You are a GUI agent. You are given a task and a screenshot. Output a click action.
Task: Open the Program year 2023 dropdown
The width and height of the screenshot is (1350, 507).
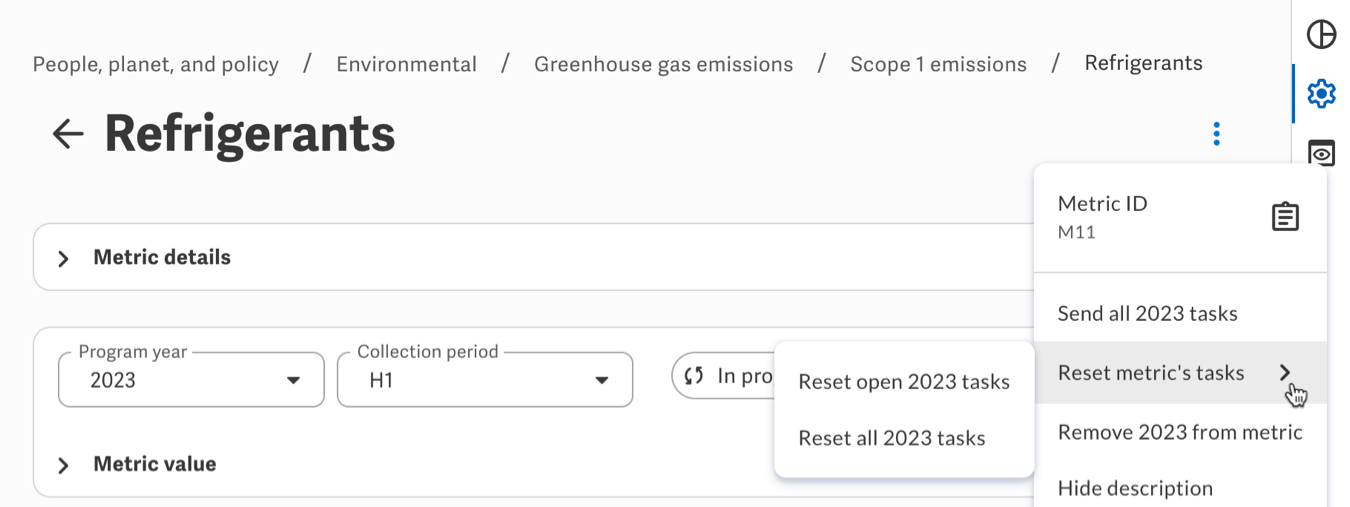[x=191, y=380]
